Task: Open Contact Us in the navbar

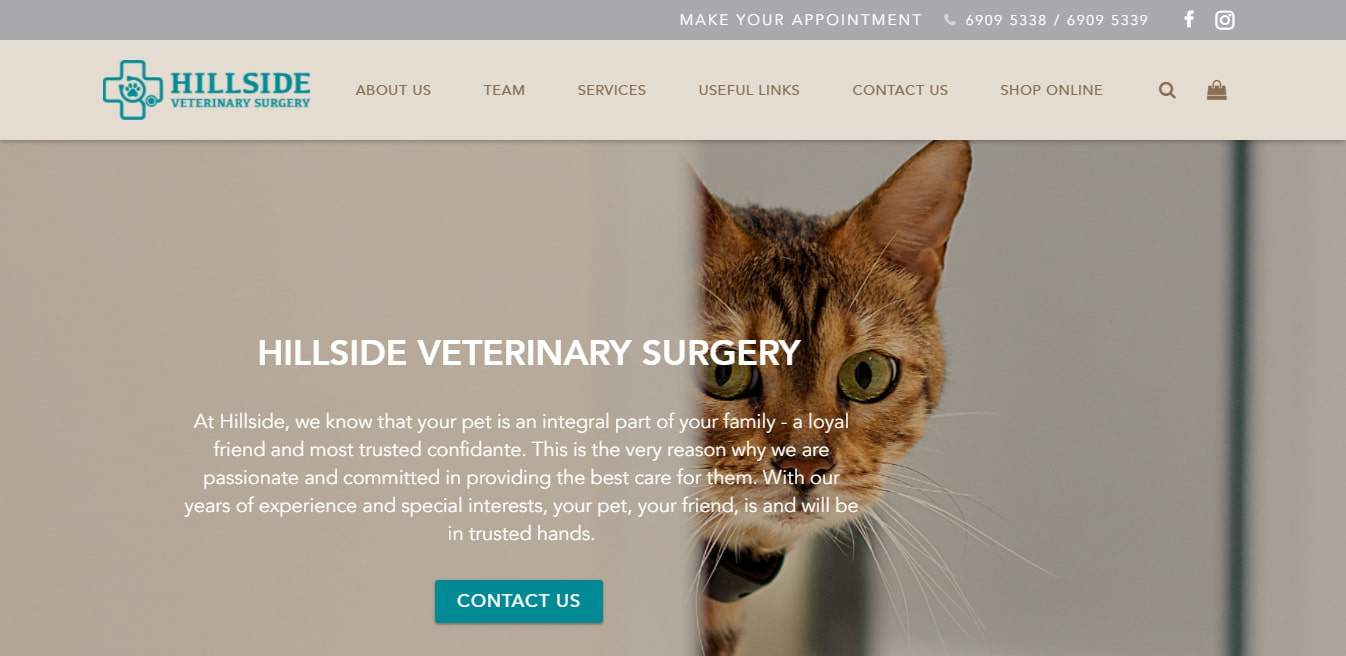Action: (900, 90)
